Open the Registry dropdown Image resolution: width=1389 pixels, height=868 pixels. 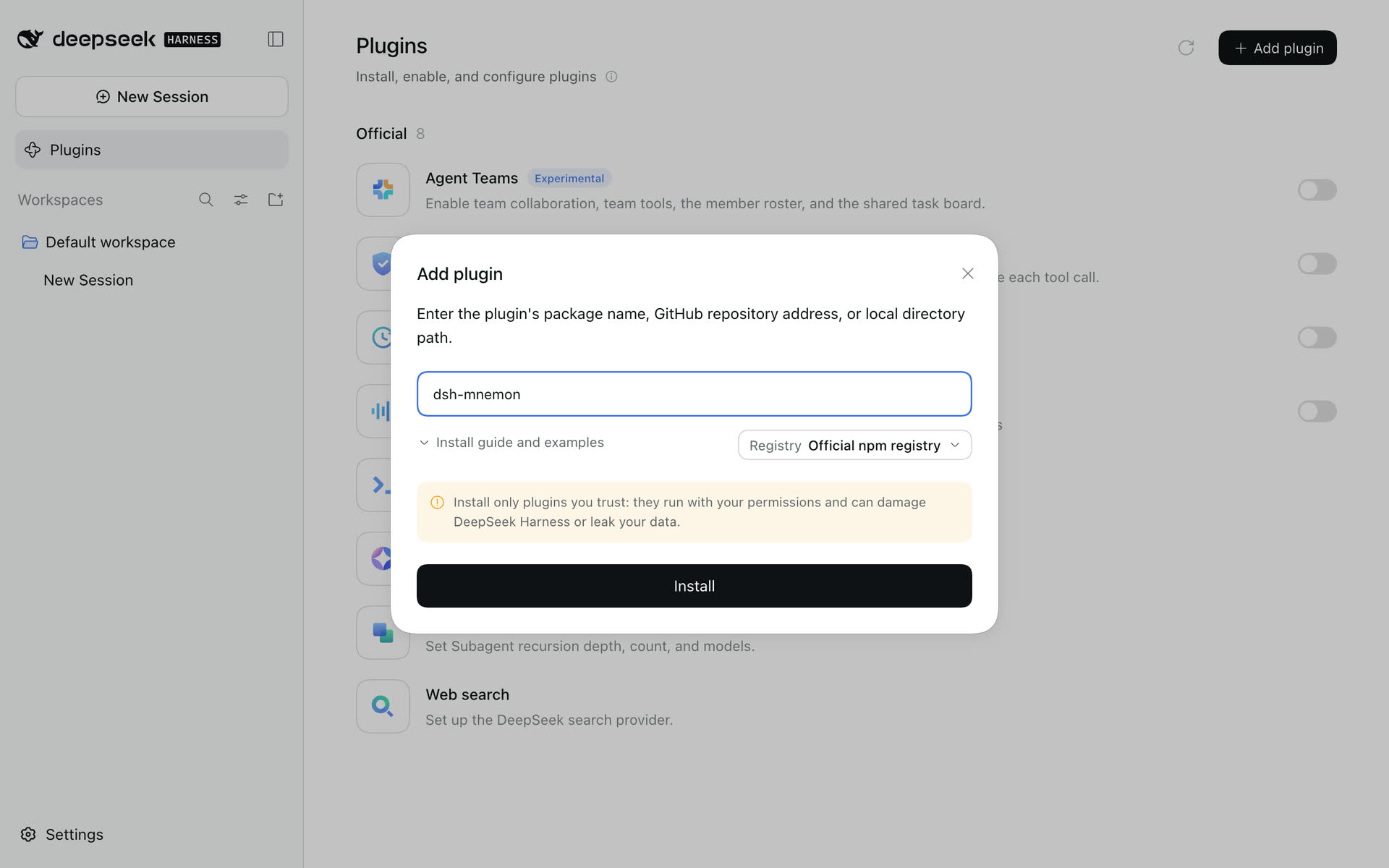(x=854, y=445)
